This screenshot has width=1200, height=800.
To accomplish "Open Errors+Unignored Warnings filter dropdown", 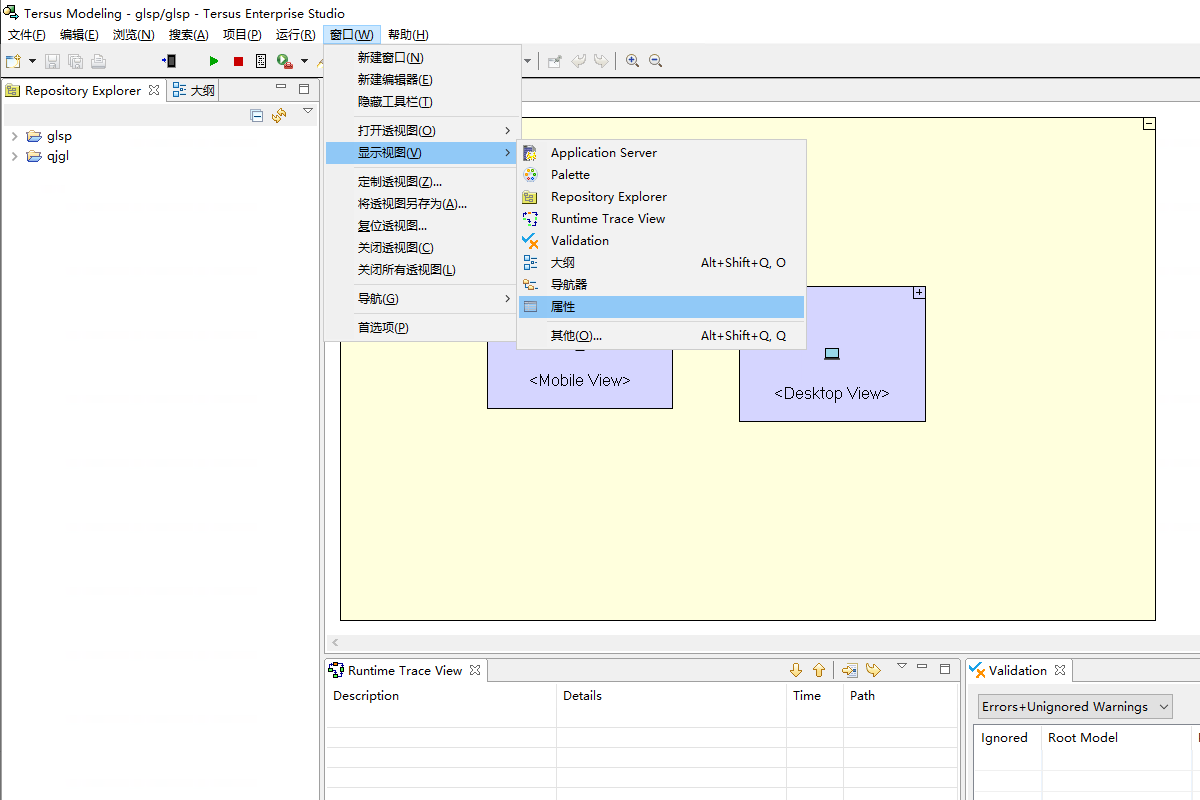I will click(1075, 706).
